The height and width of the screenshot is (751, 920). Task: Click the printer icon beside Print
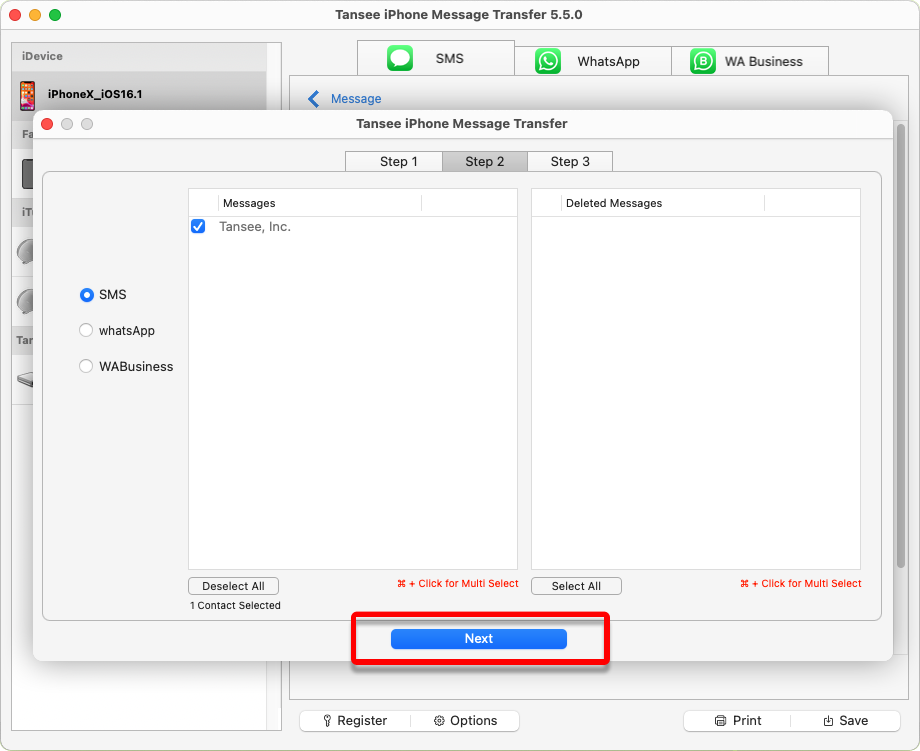(720, 720)
